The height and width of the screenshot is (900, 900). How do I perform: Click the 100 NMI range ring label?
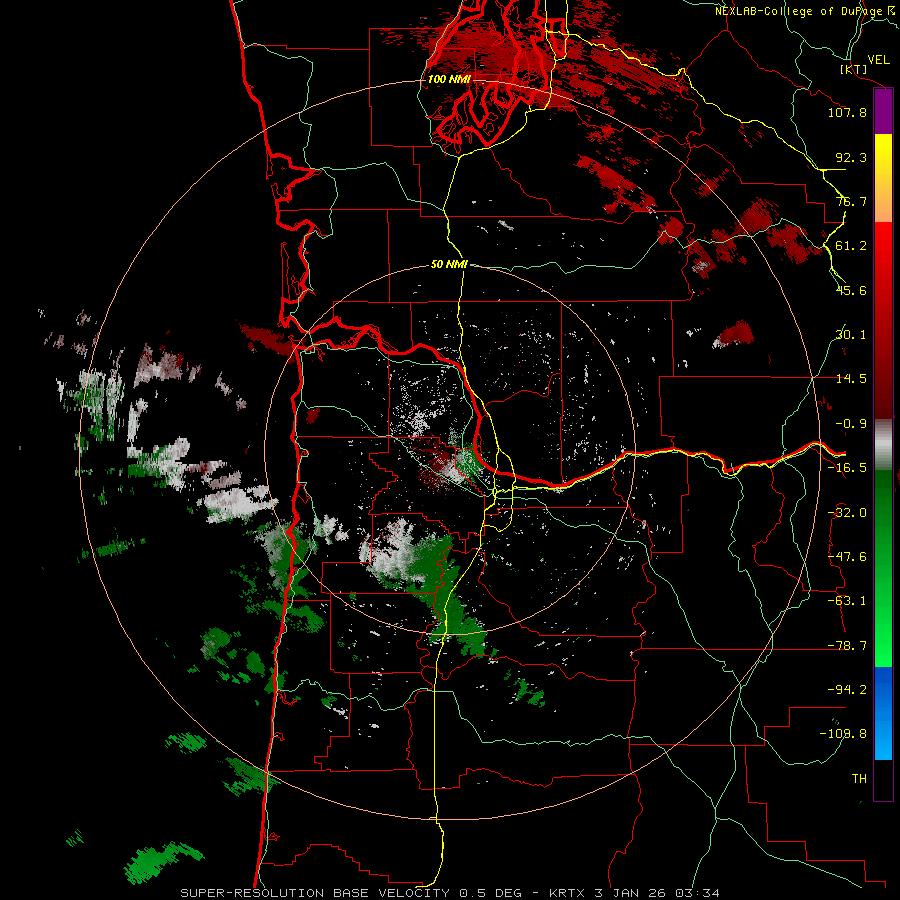tap(449, 79)
